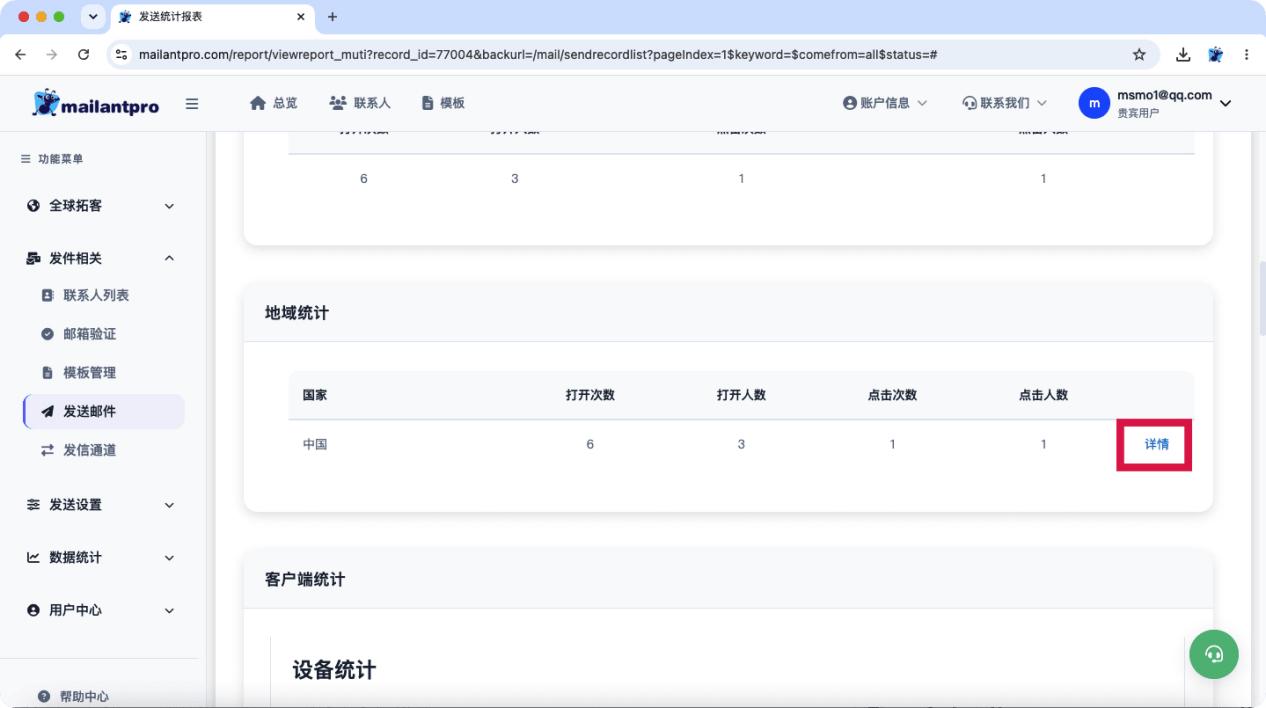Click 打开次数 header in 地域统计 table
This screenshot has height=708, width=1266.
pyautogui.click(x=590, y=395)
